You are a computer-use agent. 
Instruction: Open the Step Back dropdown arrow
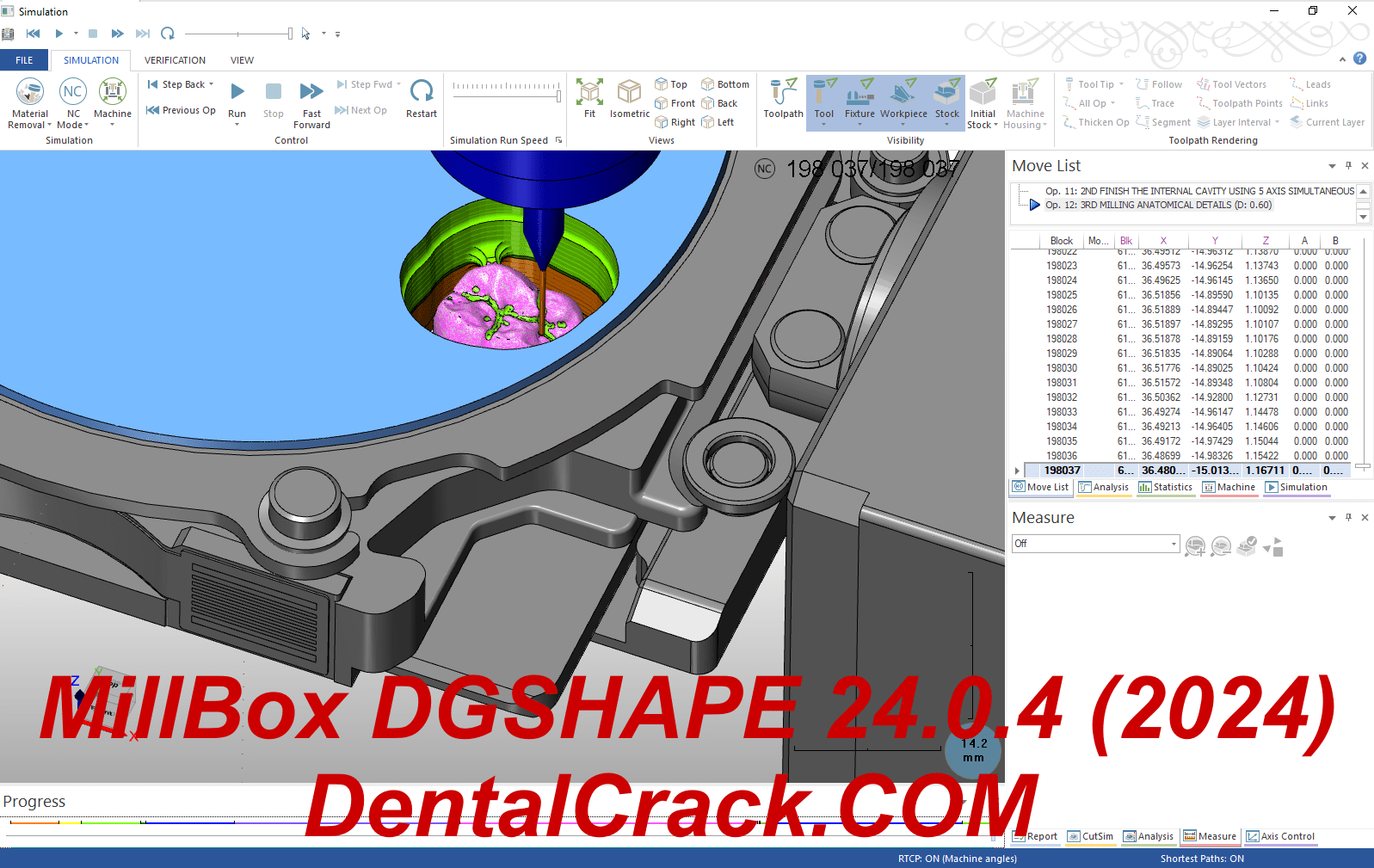(x=212, y=84)
